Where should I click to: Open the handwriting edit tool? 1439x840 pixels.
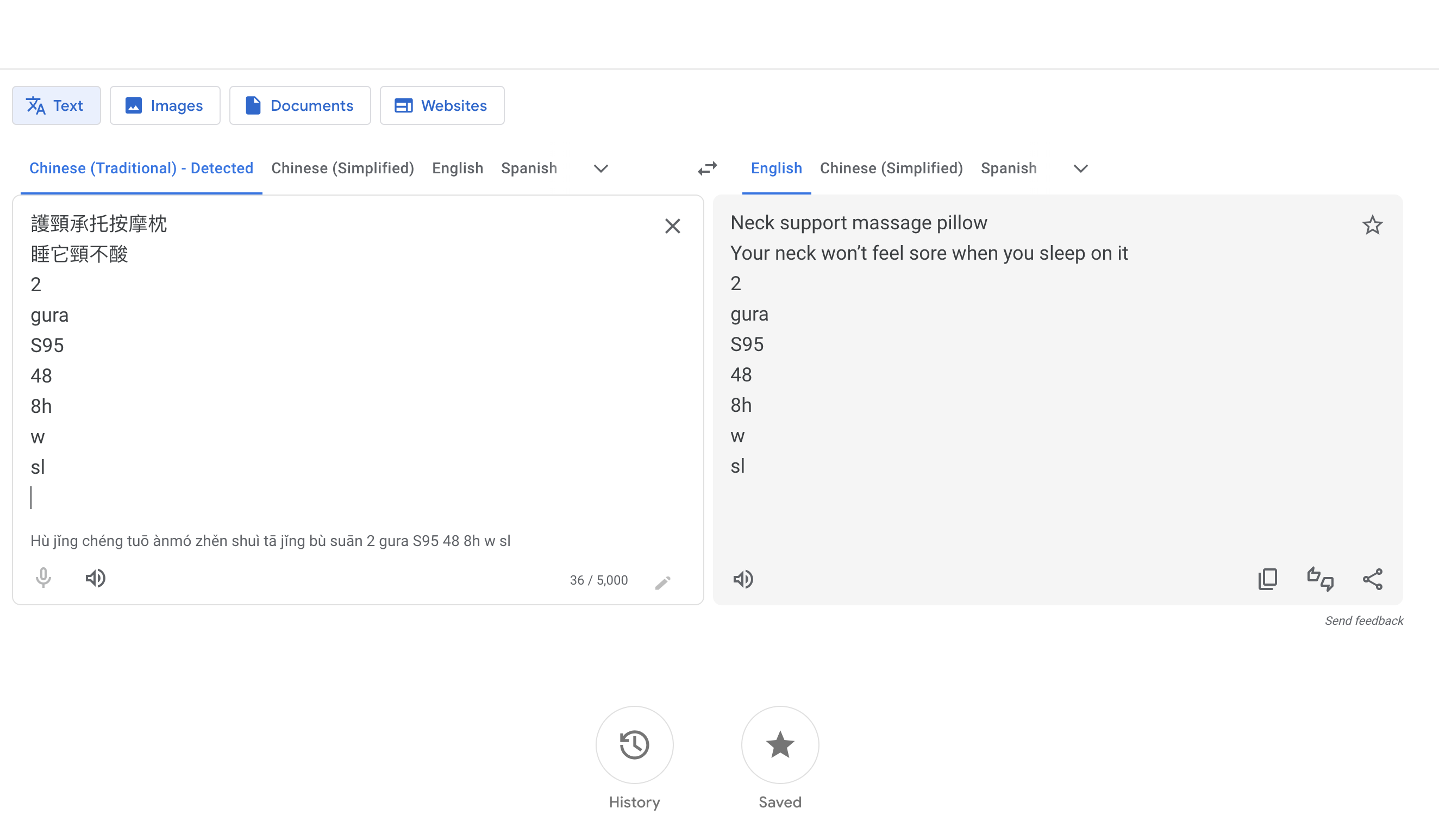click(663, 582)
